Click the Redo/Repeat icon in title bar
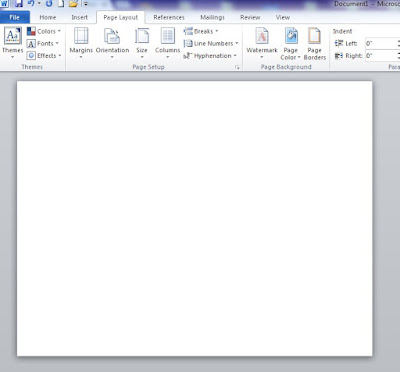This screenshot has width=400, height=372. 49,4
